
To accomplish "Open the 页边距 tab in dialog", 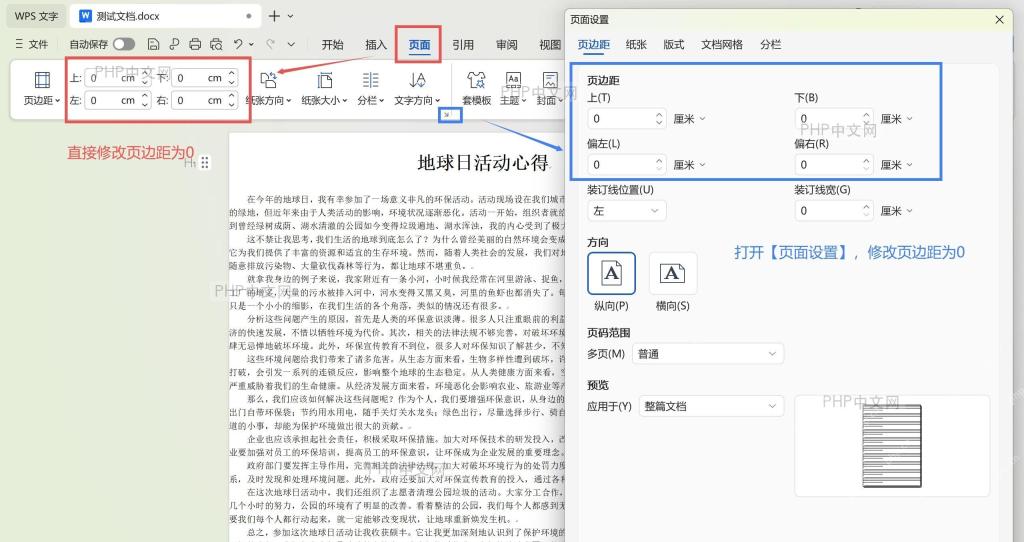I will (x=594, y=44).
